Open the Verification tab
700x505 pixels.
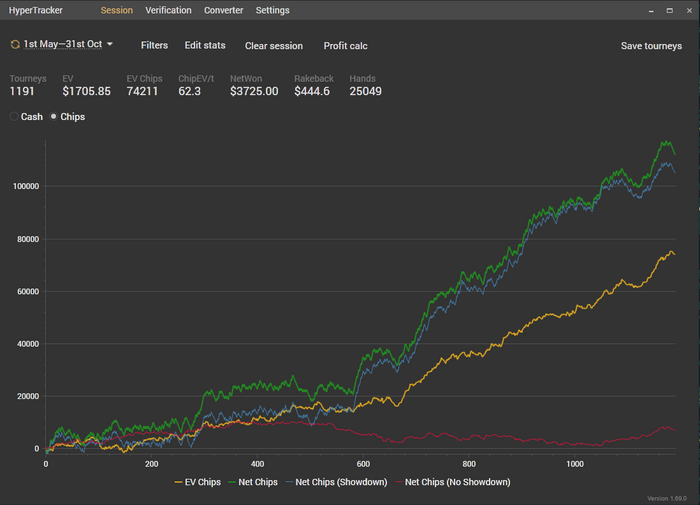(x=168, y=10)
